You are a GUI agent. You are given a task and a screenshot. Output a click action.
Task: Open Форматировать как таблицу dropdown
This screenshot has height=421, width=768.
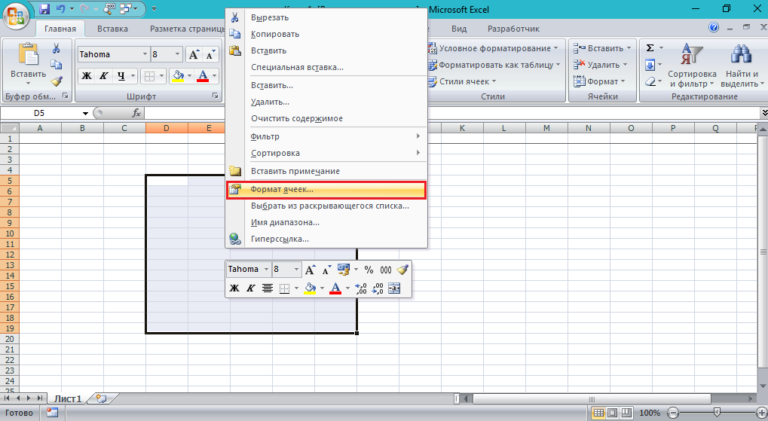click(x=494, y=65)
